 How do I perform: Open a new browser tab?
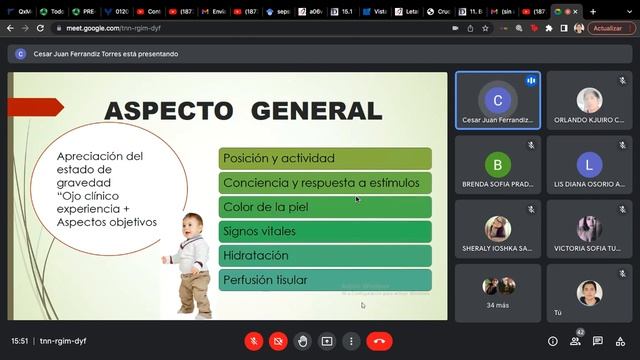click(593, 12)
